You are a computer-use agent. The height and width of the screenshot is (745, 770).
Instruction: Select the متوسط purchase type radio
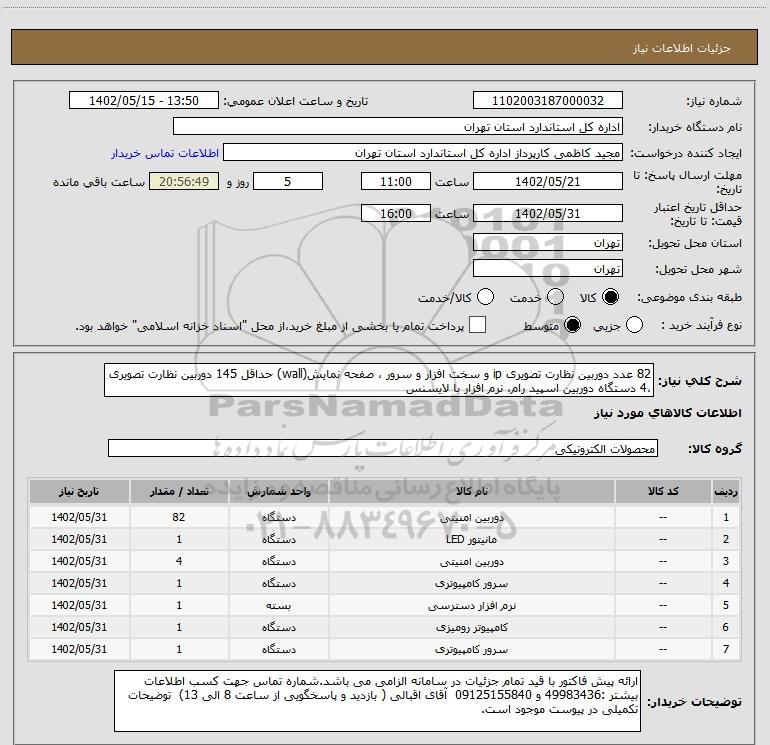572,325
